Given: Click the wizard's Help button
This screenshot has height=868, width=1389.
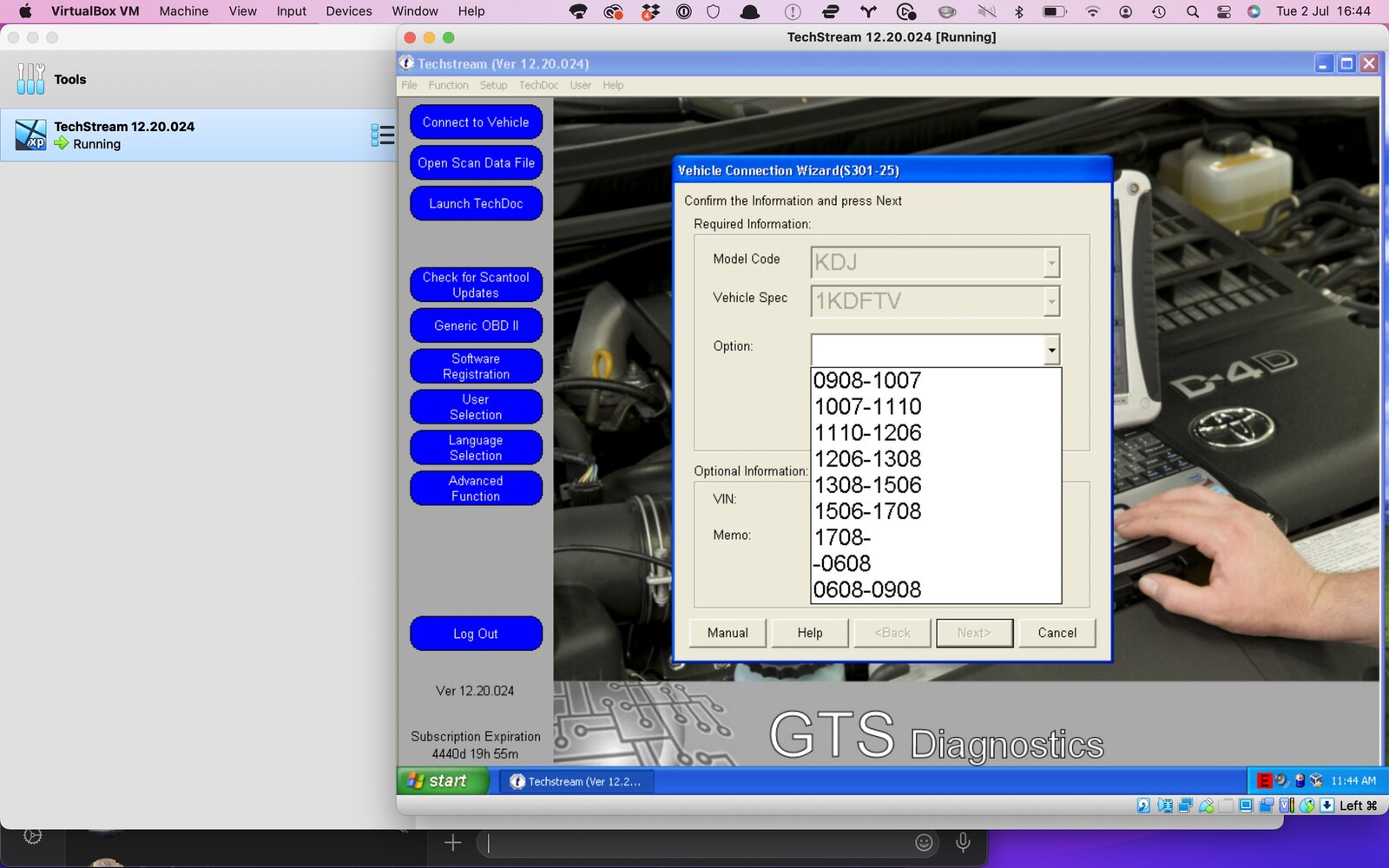Looking at the screenshot, I should tap(810, 633).
